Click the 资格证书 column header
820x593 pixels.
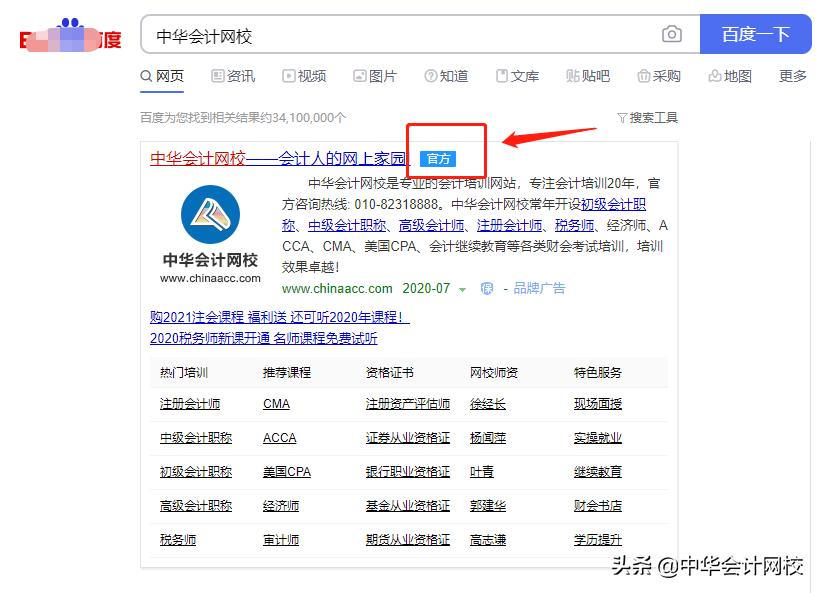pos(390,373)
